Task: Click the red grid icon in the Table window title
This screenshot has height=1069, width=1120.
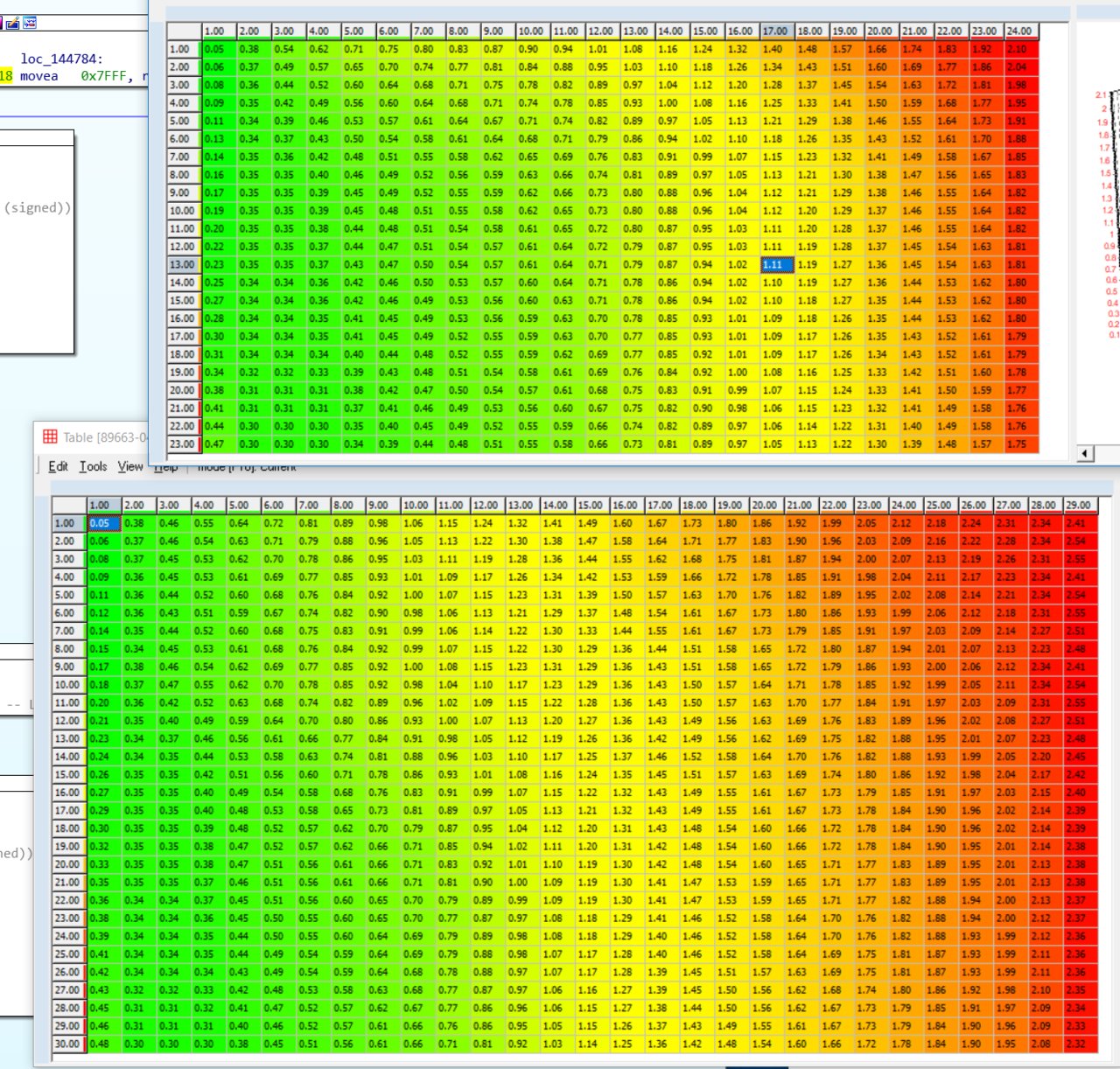Action: click(x=50, y=437)
